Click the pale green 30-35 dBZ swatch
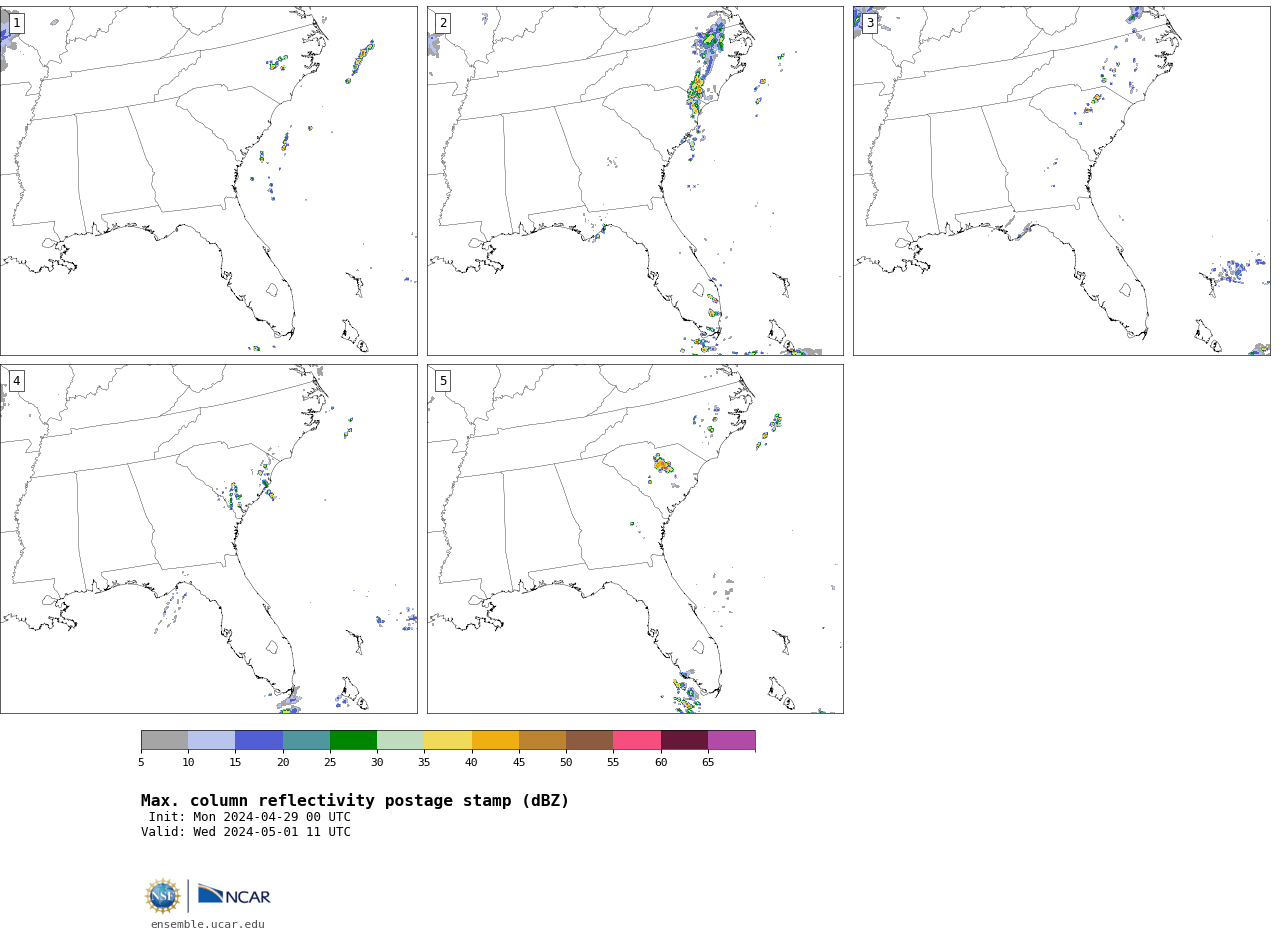 (400, 740)
